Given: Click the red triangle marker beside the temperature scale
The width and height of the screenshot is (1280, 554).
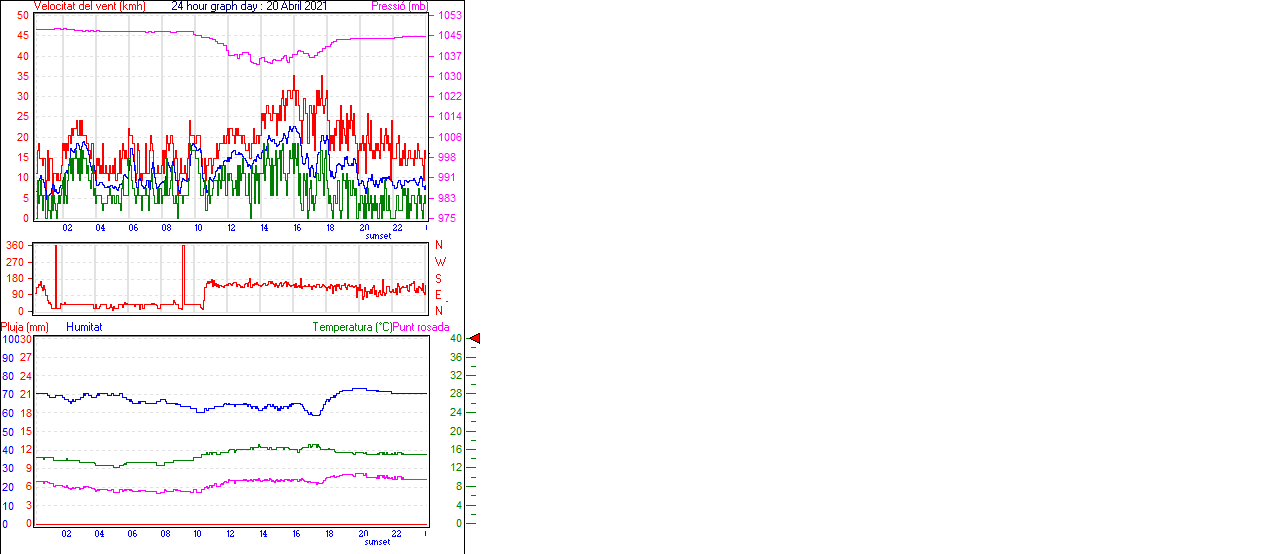Looking at the screenshot, I should pyautogui.click(x=475, y=340).
